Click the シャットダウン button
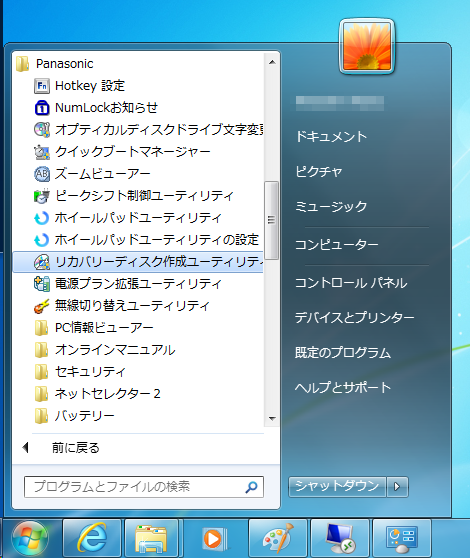Viewport: 470px width, 558px height. pyautogui.click(x=337, y=486)
